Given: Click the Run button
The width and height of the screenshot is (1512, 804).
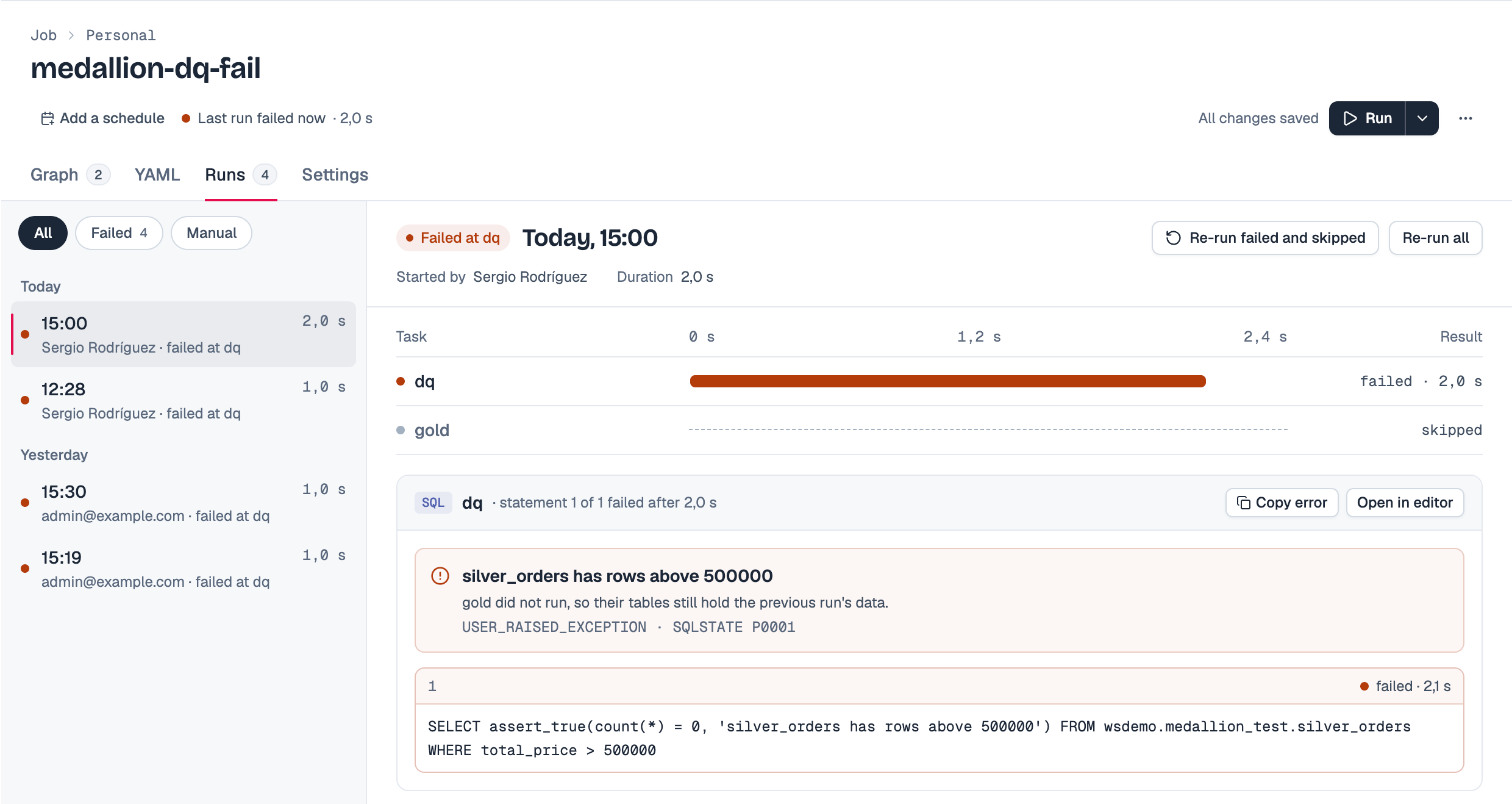Looking at the screenshot, I should point(1367,118).
